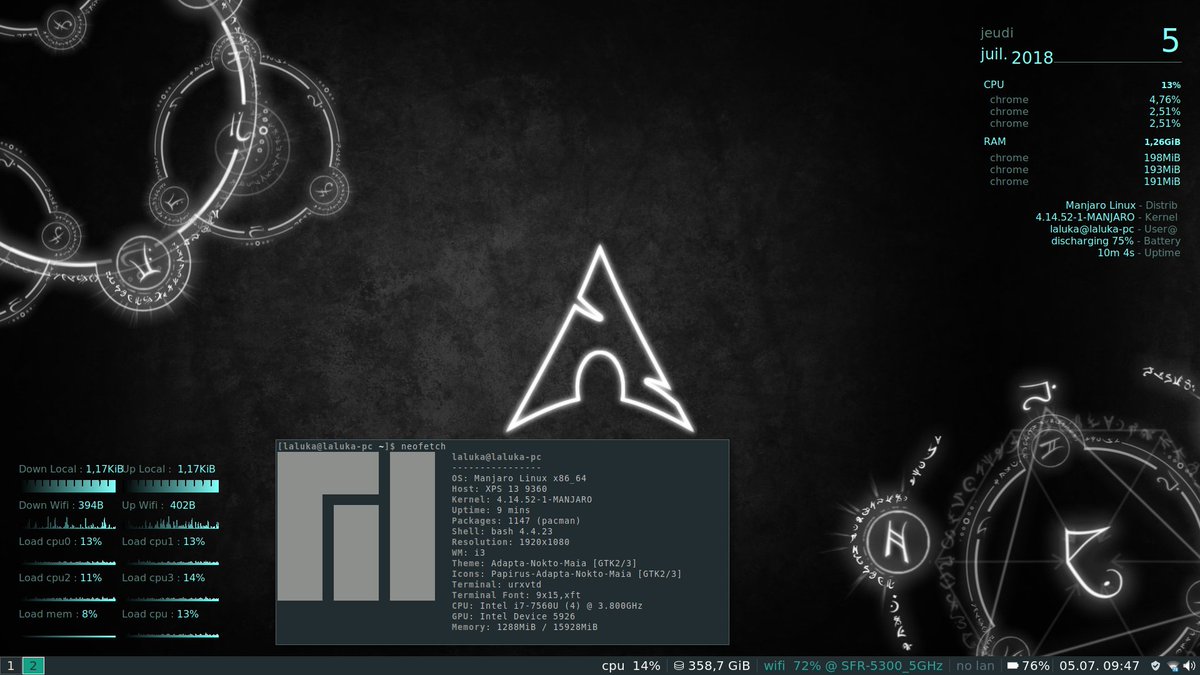The image size is (1200, 675).
Task: Click the no lan status label
Action: pyautogui.click(x=974, y=665)
